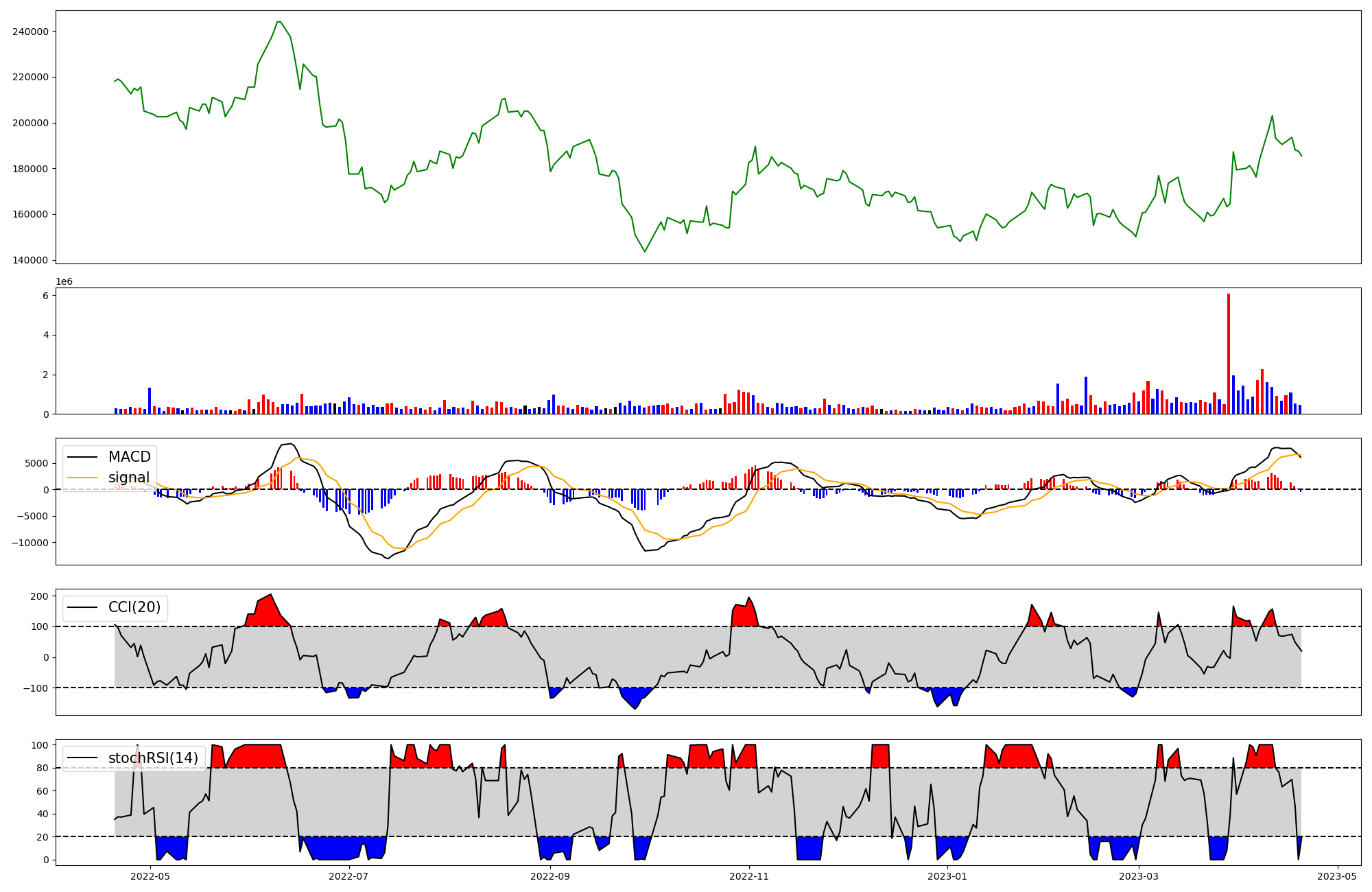Click the 5000 MACD axis label
This screenshot has width=1372, height=892.
tap(36, 463)
